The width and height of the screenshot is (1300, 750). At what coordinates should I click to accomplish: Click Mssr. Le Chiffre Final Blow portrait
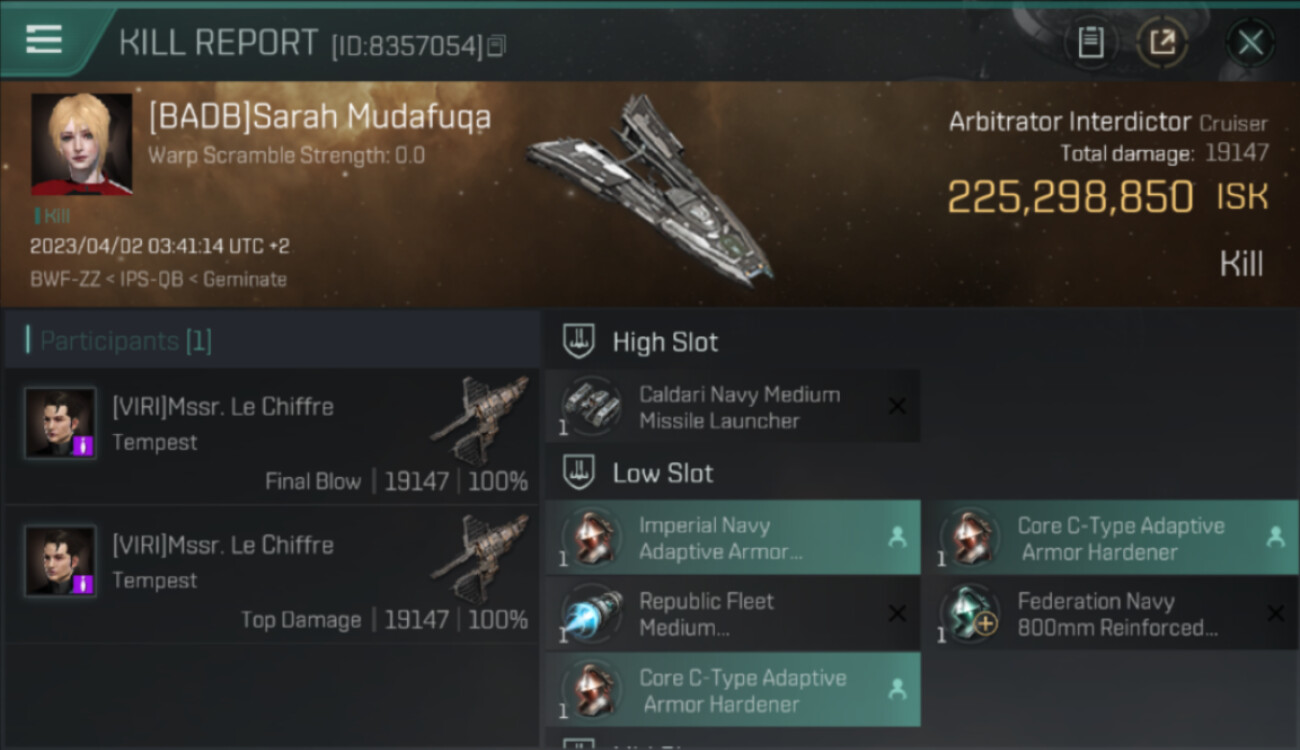61,423
